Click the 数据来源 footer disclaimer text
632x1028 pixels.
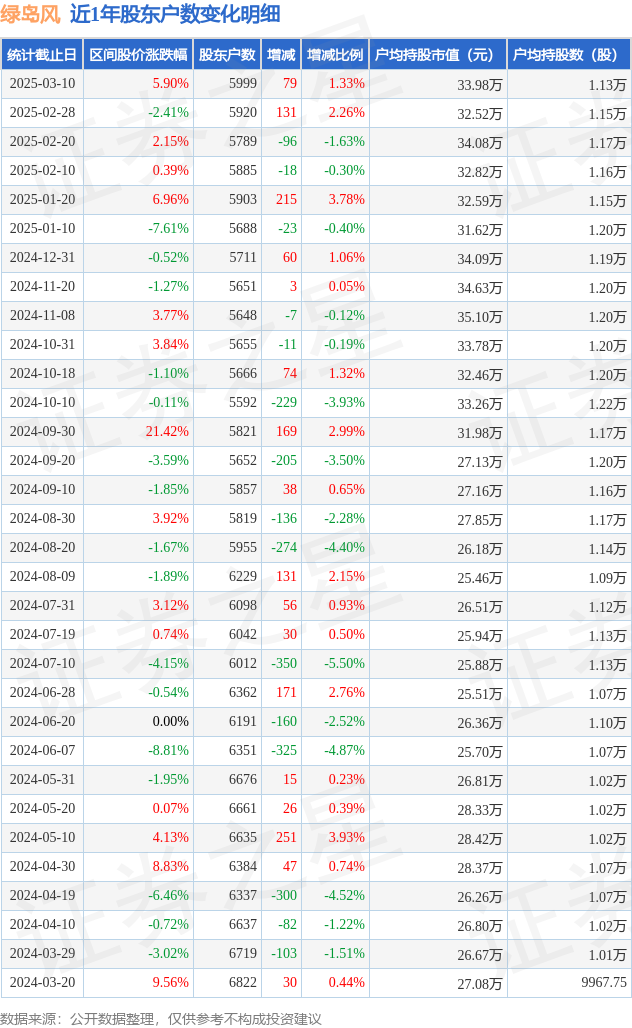(161, 1019)
